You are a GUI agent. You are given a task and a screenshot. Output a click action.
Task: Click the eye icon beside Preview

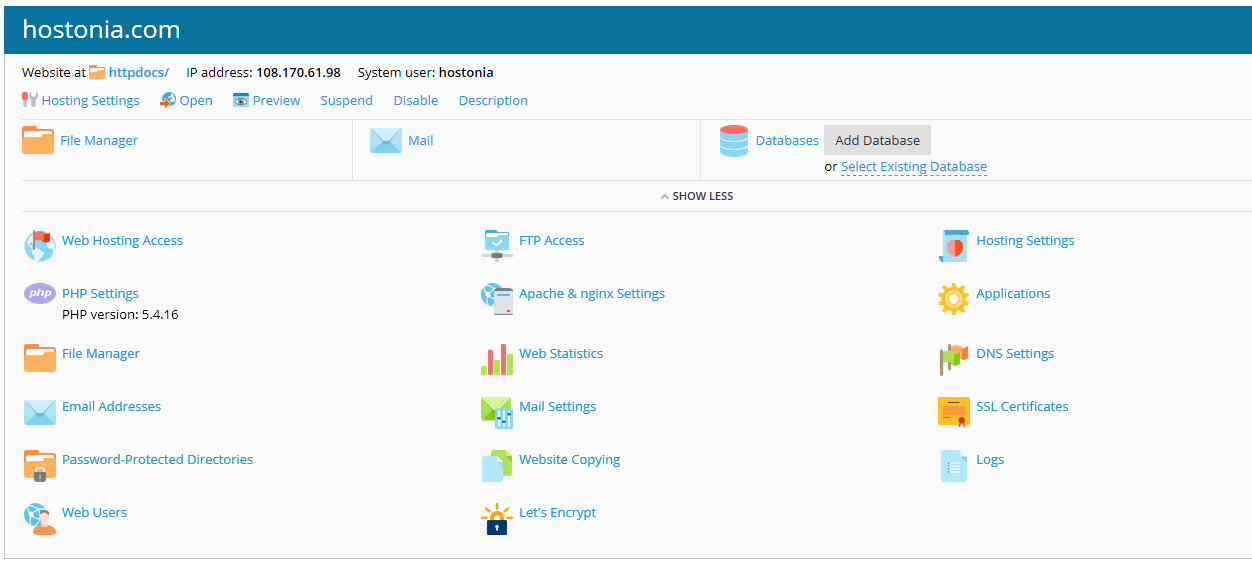click(241, 100)
